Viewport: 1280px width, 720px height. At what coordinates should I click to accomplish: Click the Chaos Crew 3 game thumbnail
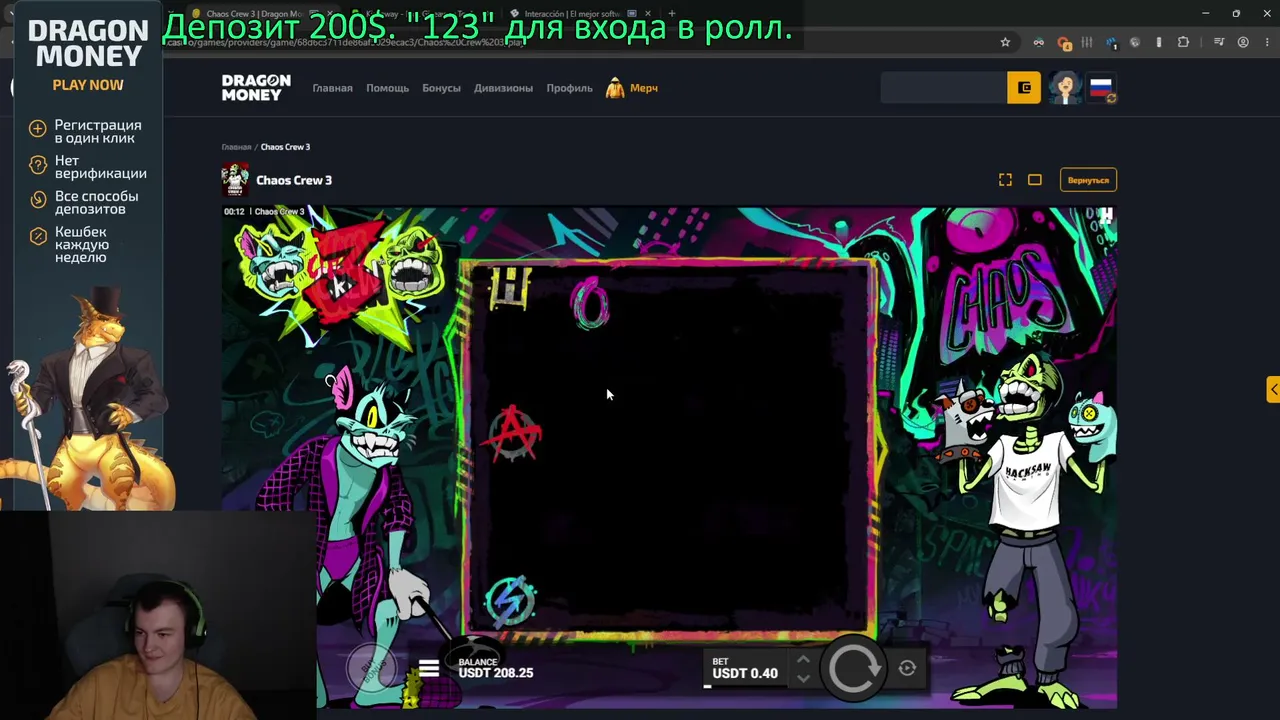pos(235,180)
